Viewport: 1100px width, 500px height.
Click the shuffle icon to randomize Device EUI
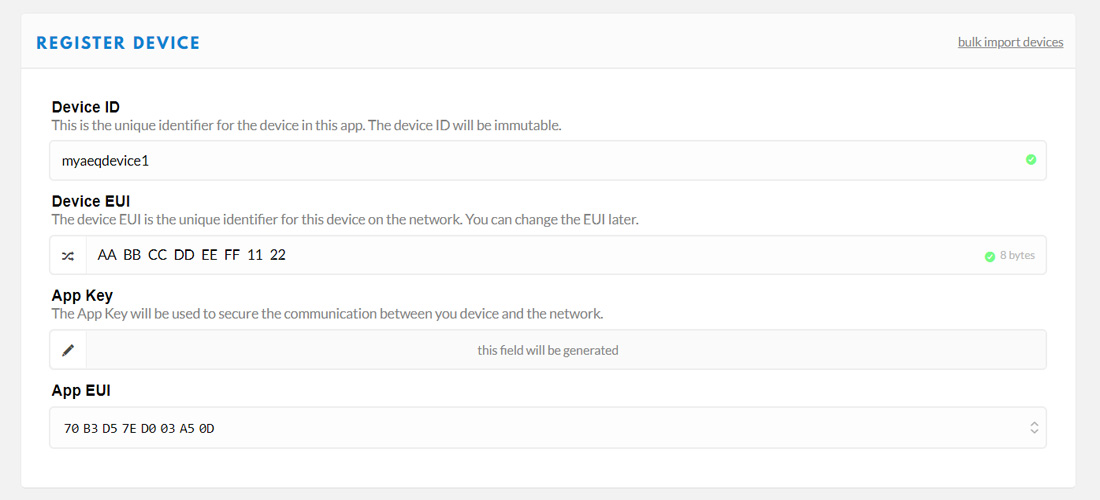(68, 255)
